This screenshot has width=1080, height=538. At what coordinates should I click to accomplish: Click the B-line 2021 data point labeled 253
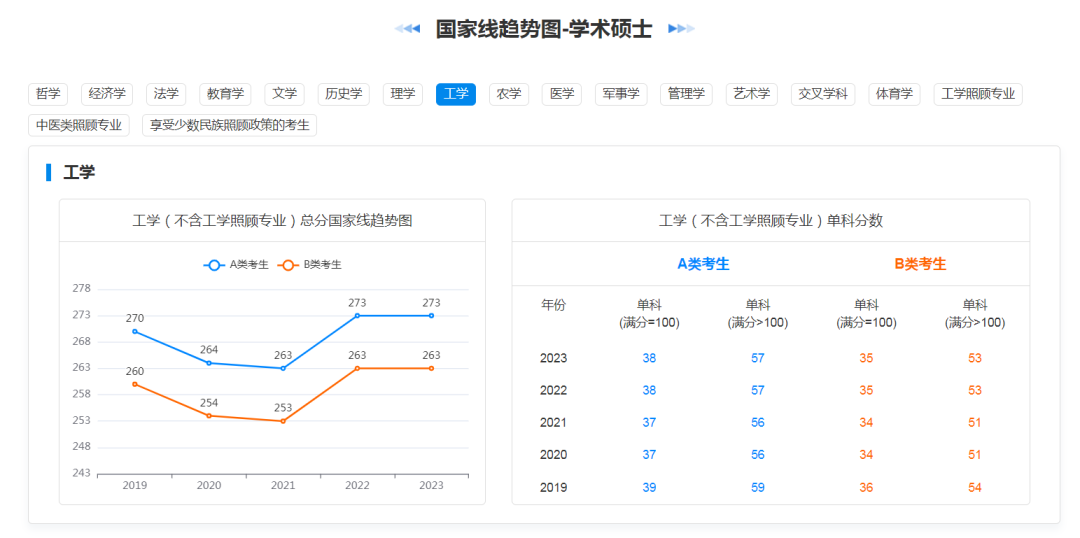tap(283, 421)
